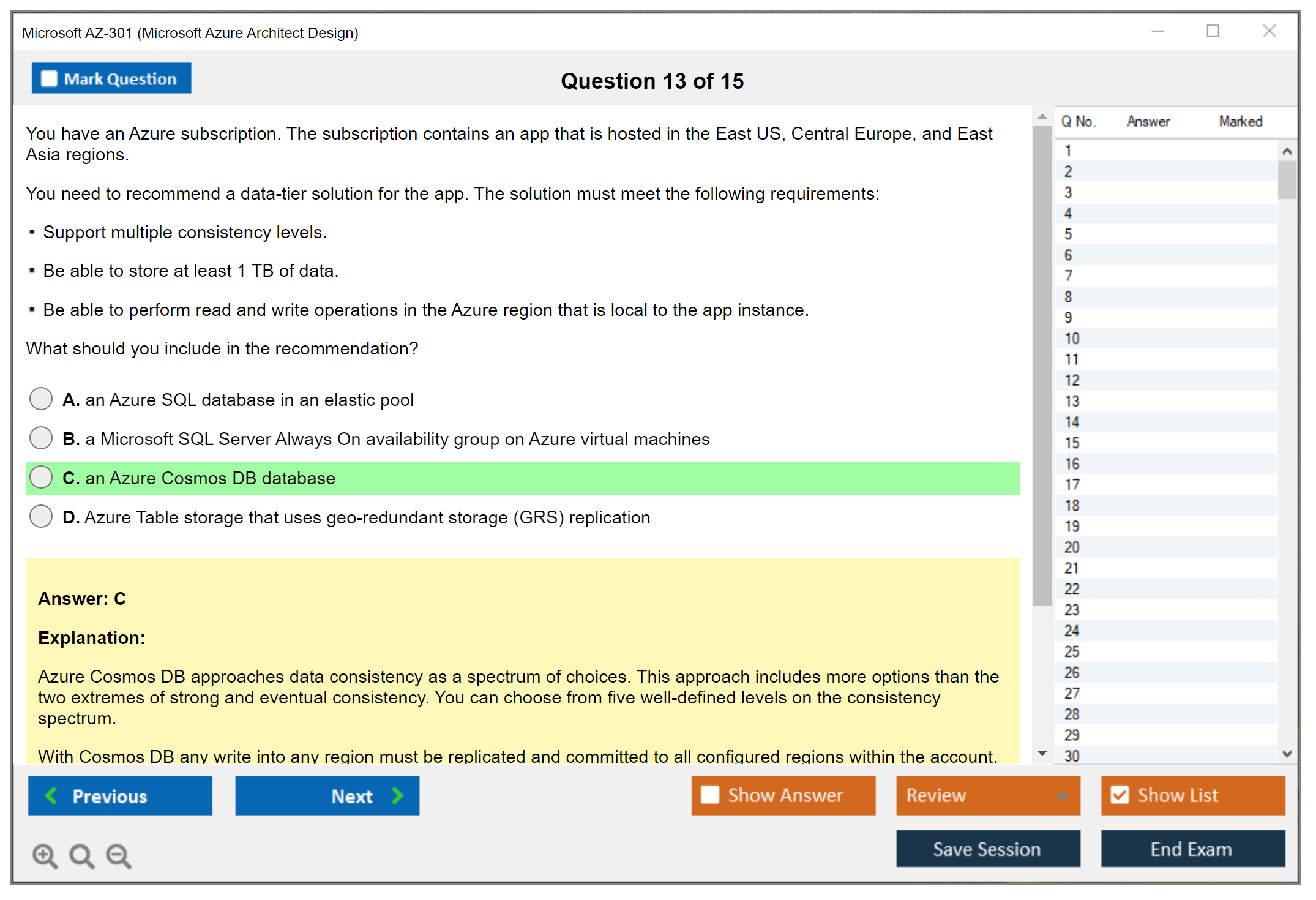Click the End Exam button
This screenshot has height=900, width=1316.
click(x=1192, y=849)
